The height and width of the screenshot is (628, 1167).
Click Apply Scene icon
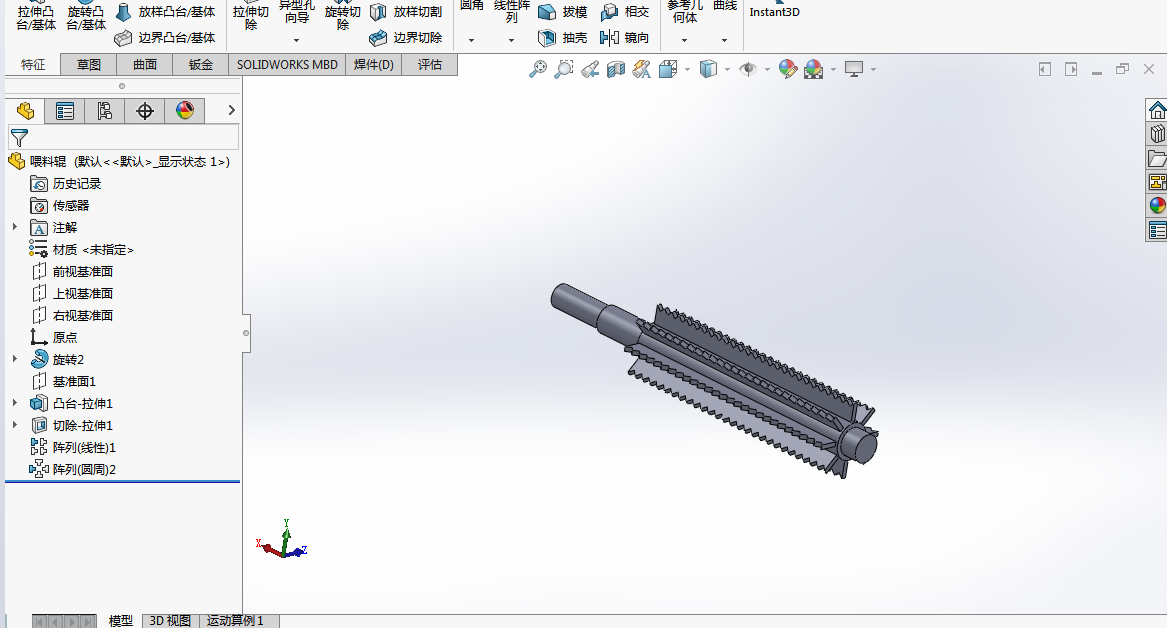pos(813,69)
